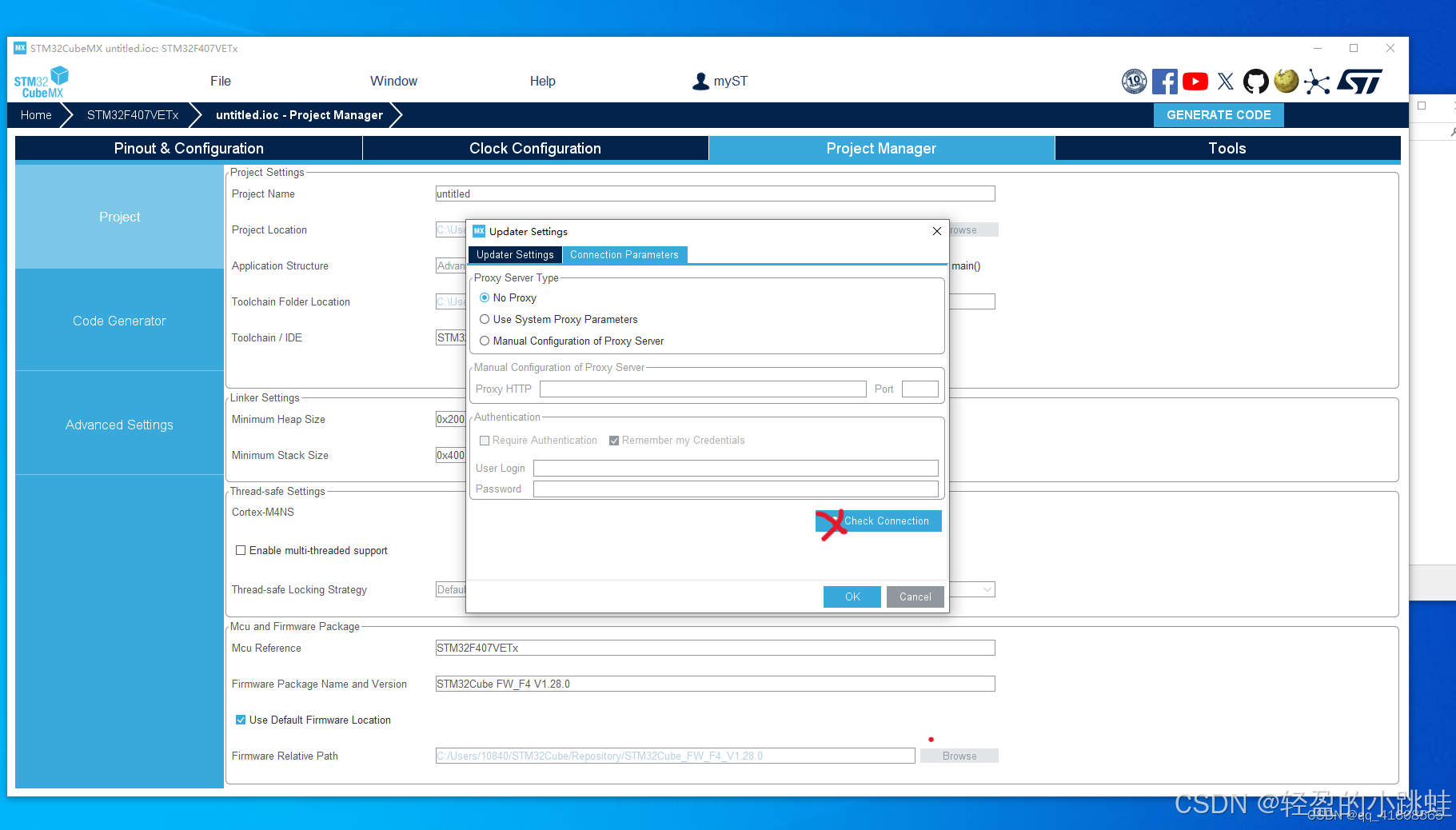Click the Firmware Relative Path field
The height and width of the screenshot is (830, 1456).
[675, 756]
